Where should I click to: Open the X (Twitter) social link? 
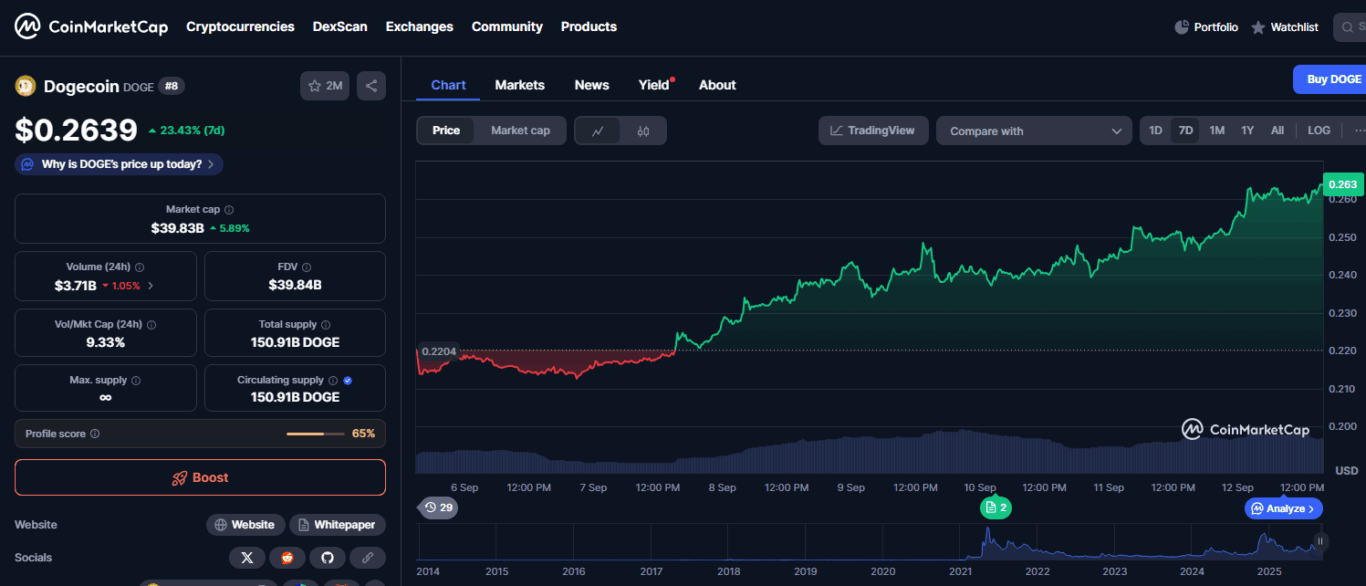tap(247, 558)
